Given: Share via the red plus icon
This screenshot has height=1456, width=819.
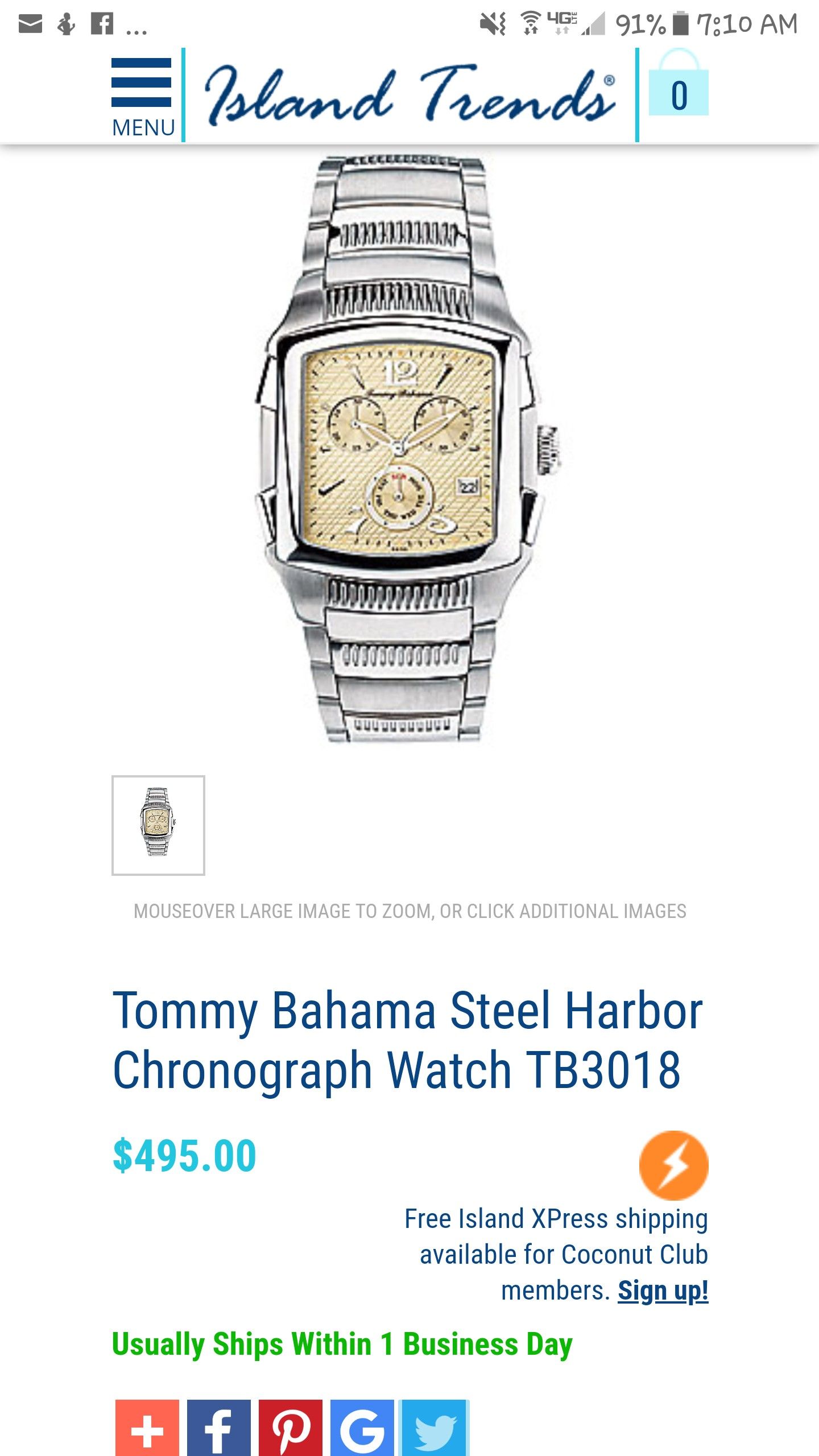Looking at the screenshot, I should click(x=147, y=1428).
